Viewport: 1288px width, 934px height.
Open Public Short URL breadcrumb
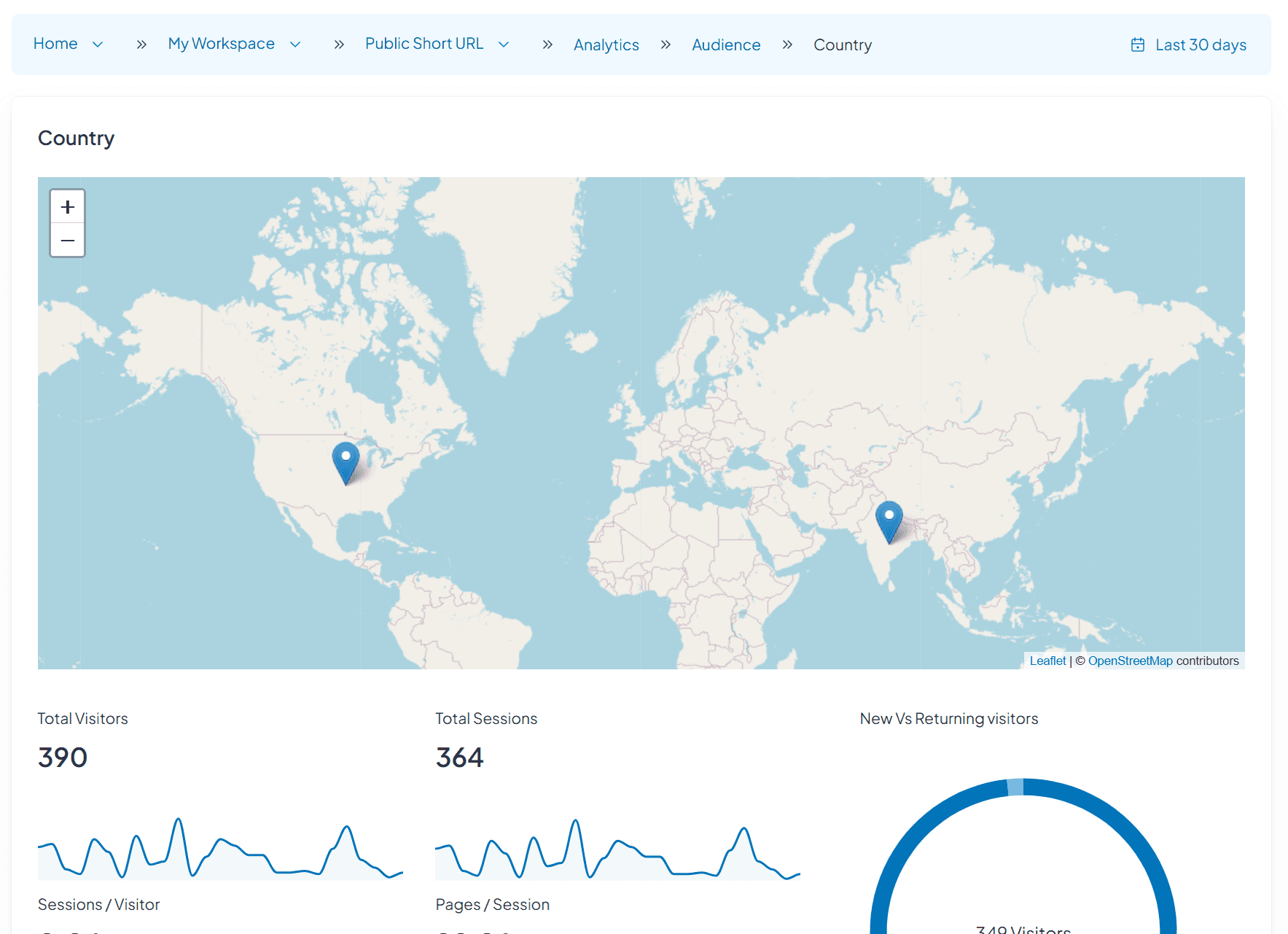pos(424,44)
